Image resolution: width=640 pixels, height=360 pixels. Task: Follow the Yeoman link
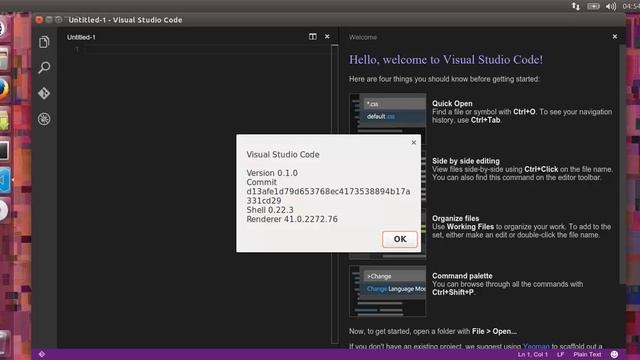536,347
